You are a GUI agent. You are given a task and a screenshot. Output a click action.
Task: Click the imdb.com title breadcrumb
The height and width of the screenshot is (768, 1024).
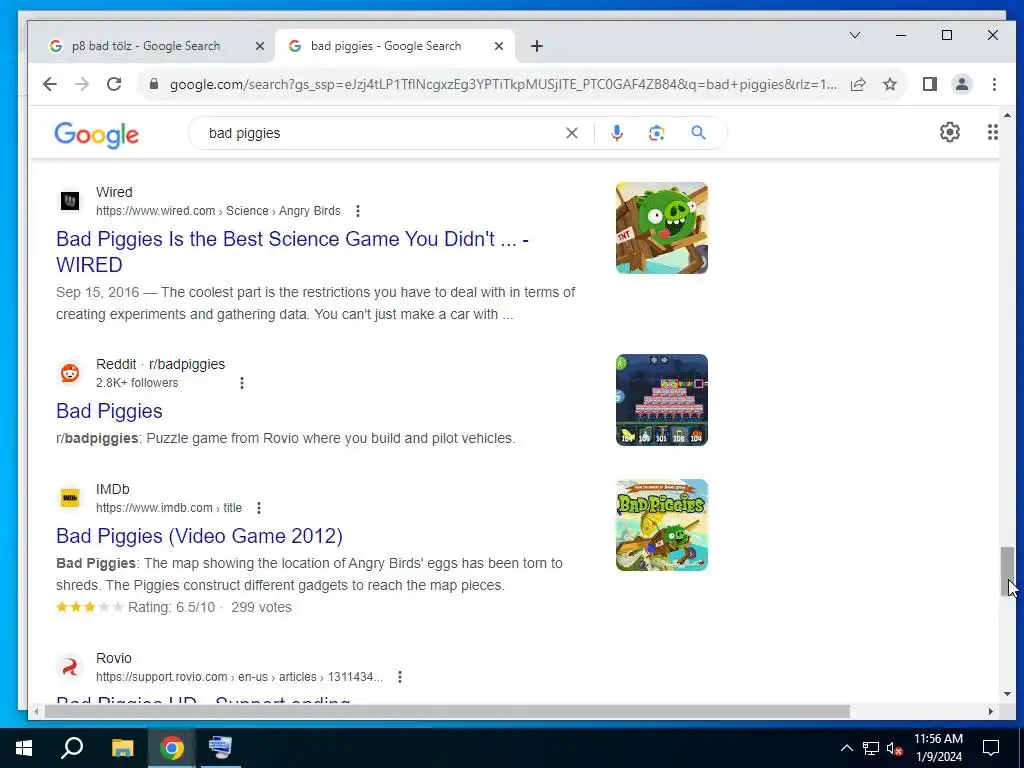coord(168,507)
